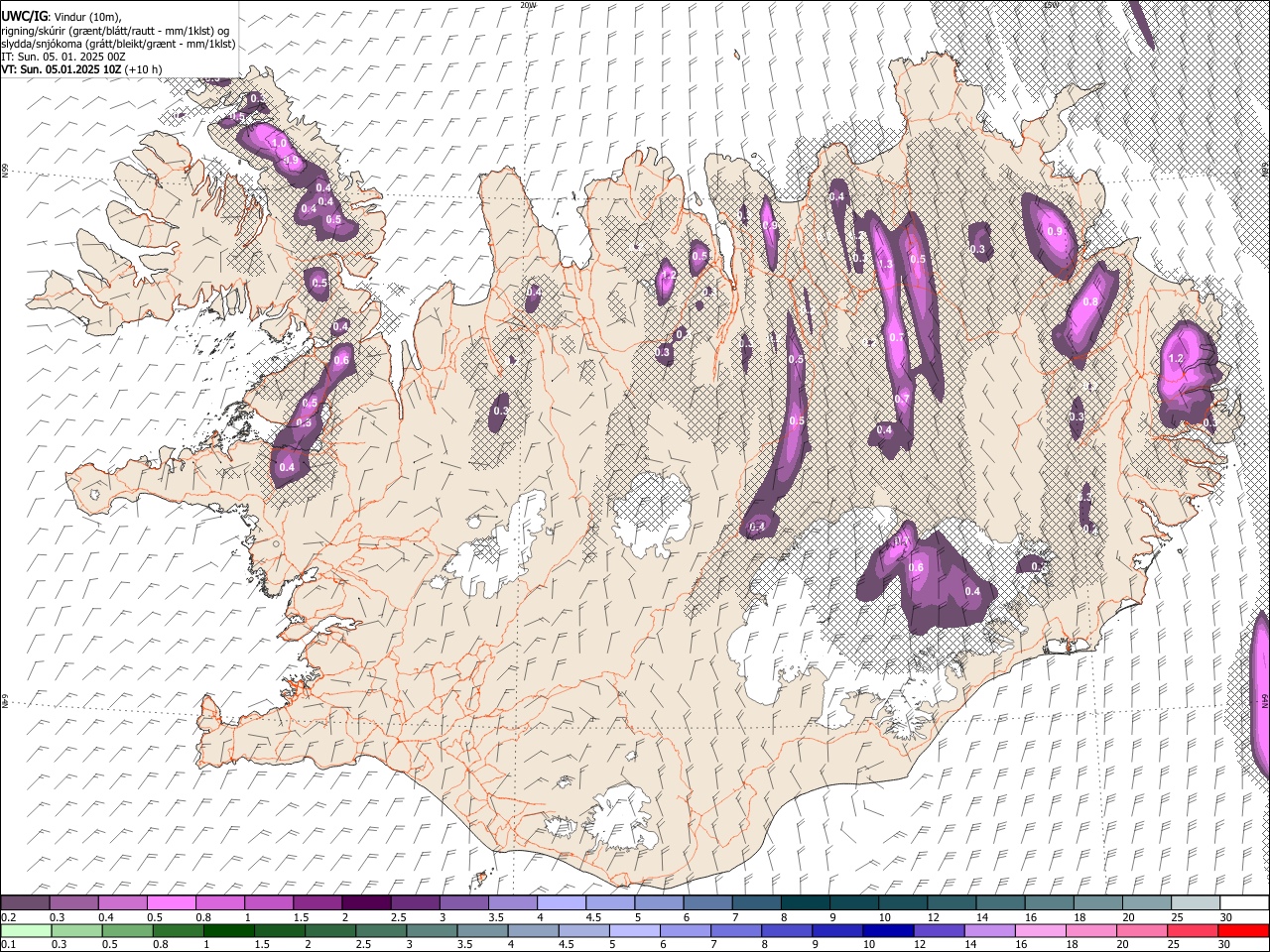Click the 'slydda/snjókoma' legend description line
1270x952 pixels.
tap(118, 44)
